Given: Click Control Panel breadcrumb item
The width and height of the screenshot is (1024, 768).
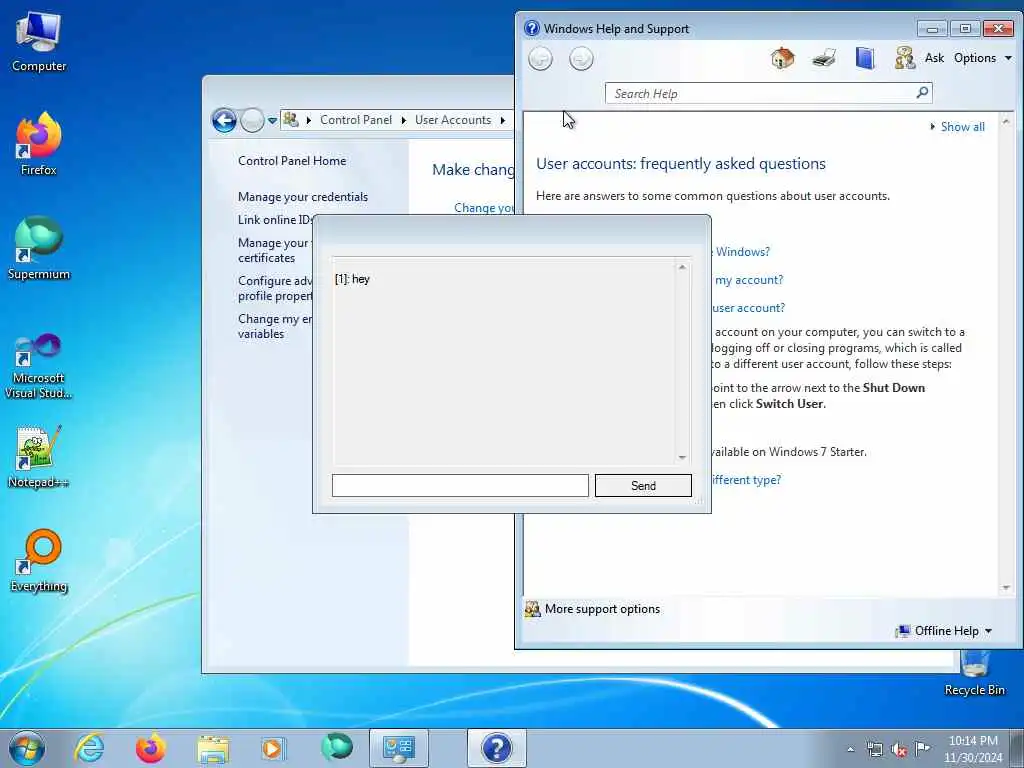Looking at the screenshot, I should (356, 120).
